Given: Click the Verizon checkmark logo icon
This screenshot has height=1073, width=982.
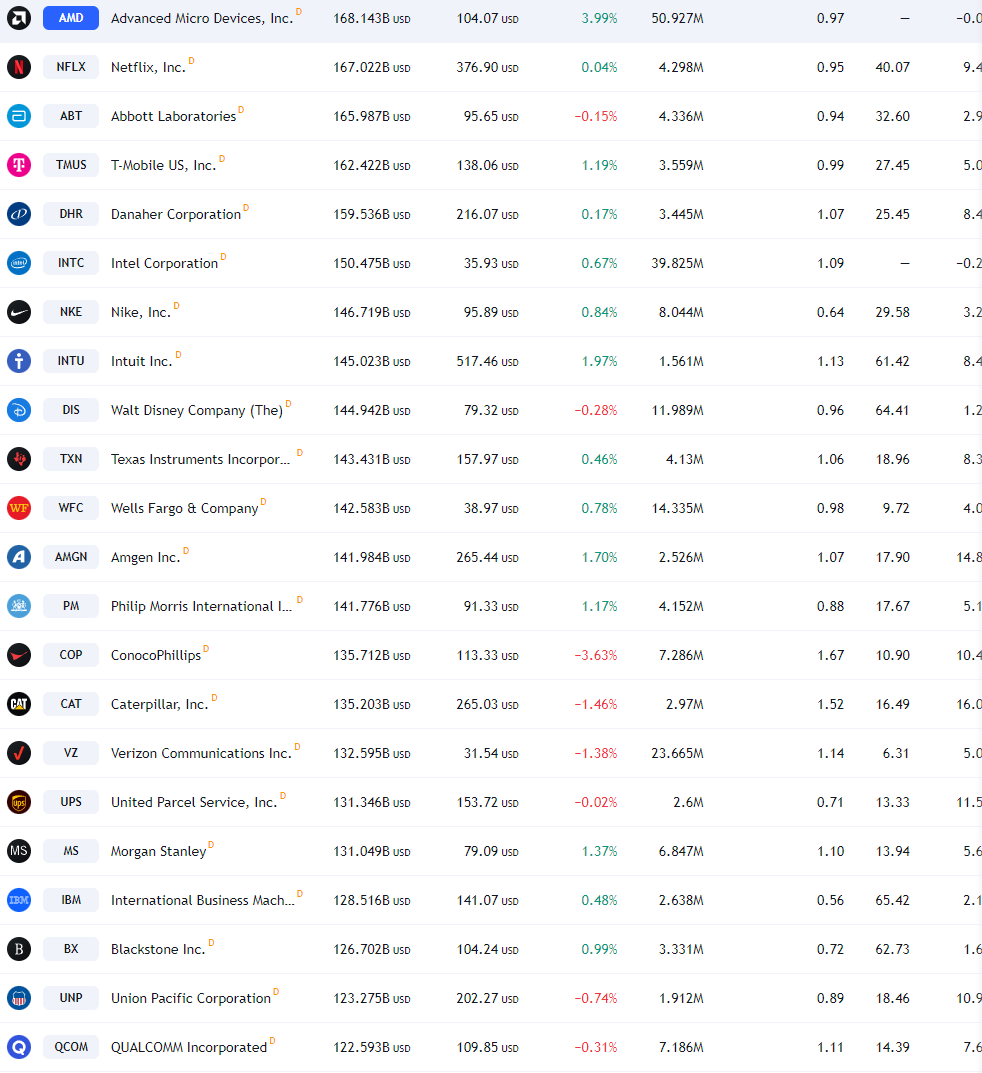Looking at the screenshot, I should 19,753.
